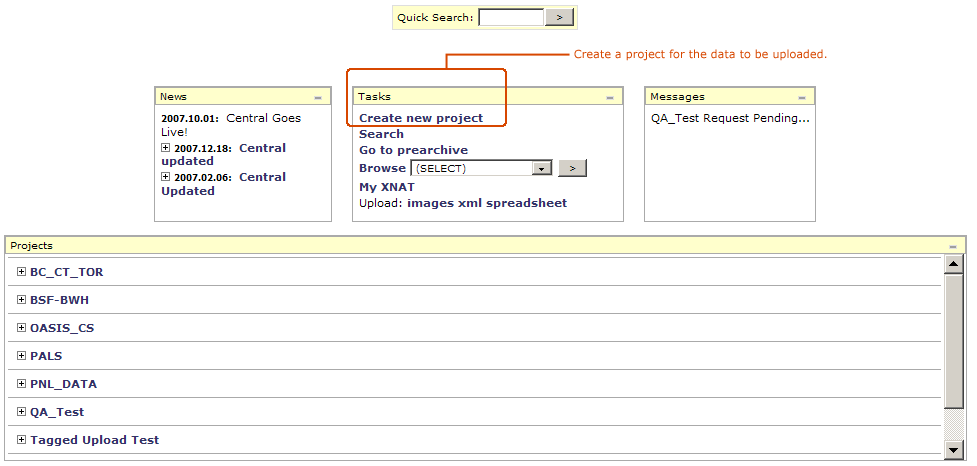
Task: Click the spreadsheet upload link
Action: (x=529, y=203)
